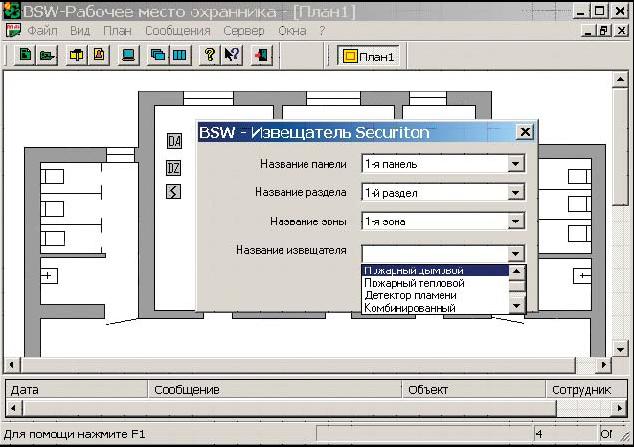The image size is (634, 447).
Task: Click dropdown list scroll up arrow
Action: (516, 271)
